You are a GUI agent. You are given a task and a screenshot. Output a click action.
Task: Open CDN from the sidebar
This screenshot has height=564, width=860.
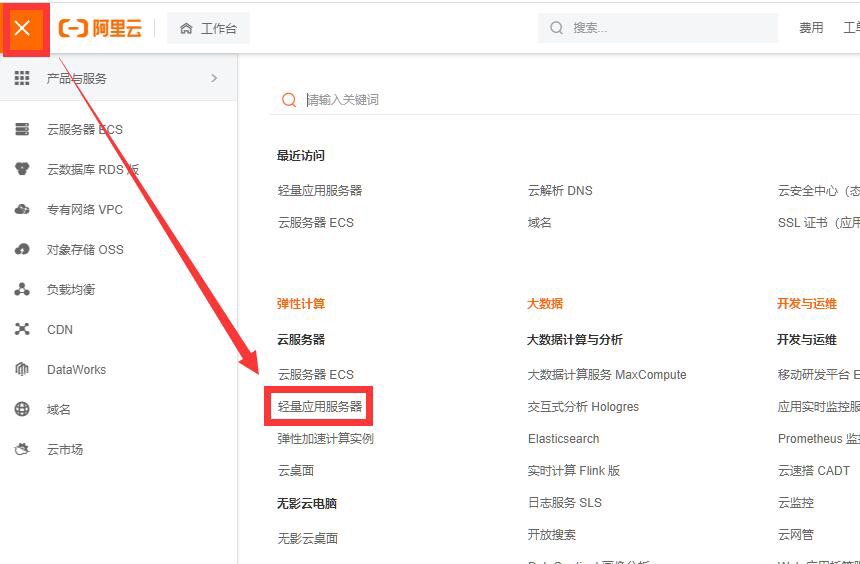[60, 329]
